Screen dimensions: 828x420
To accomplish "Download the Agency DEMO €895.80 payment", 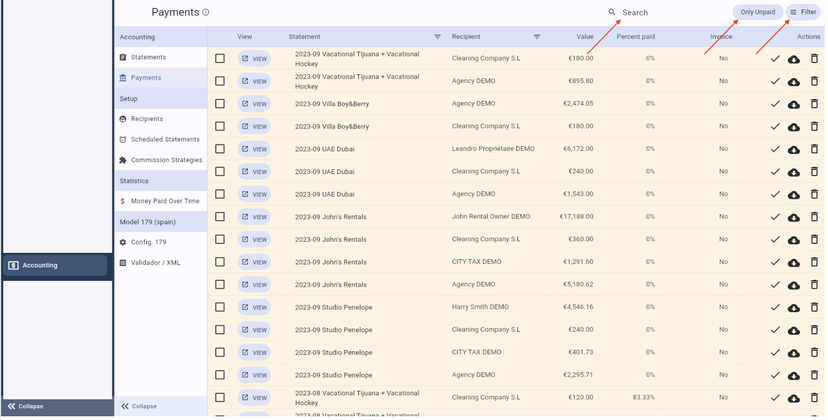I will coord(793,82).
